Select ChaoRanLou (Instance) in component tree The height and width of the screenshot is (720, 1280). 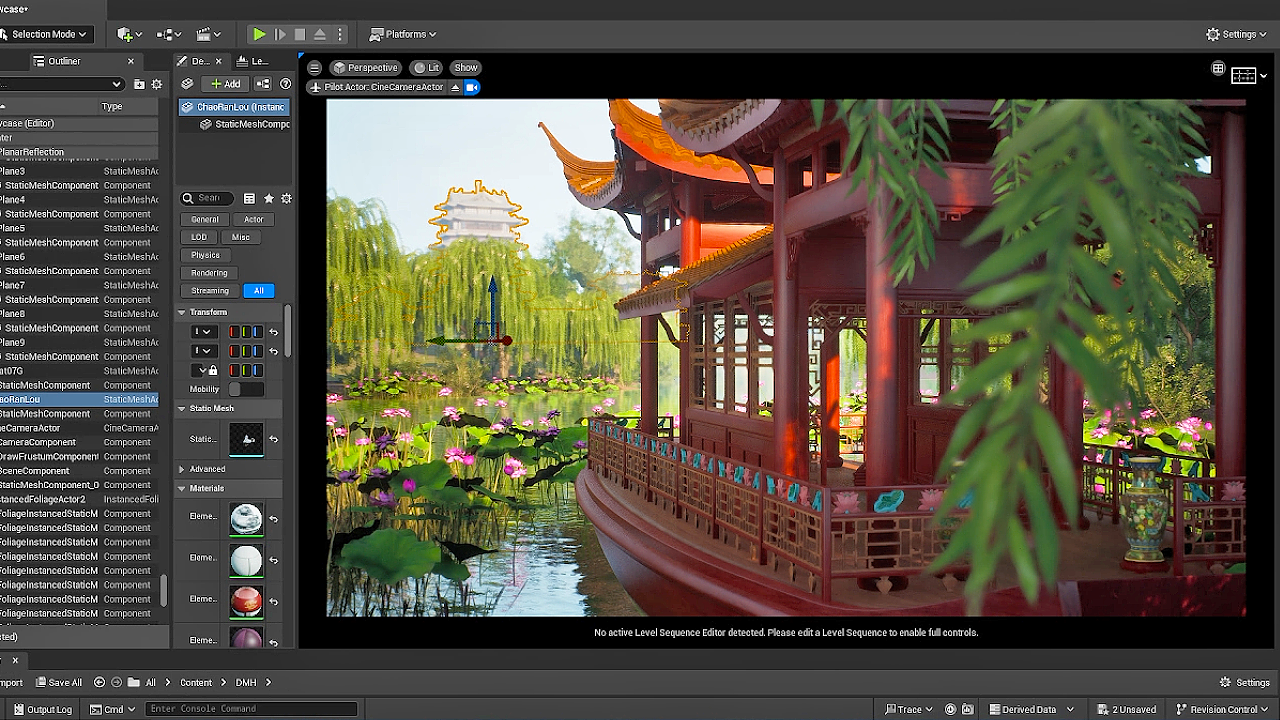click(233, 107)
